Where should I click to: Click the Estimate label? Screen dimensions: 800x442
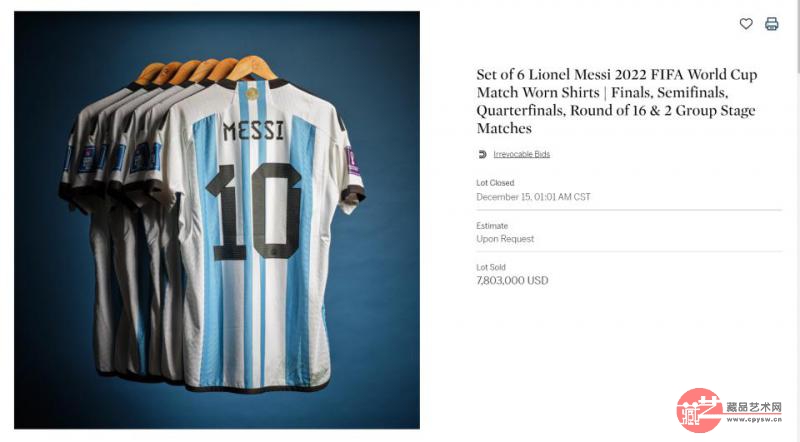pyautogui.click(x=492, y=226)
